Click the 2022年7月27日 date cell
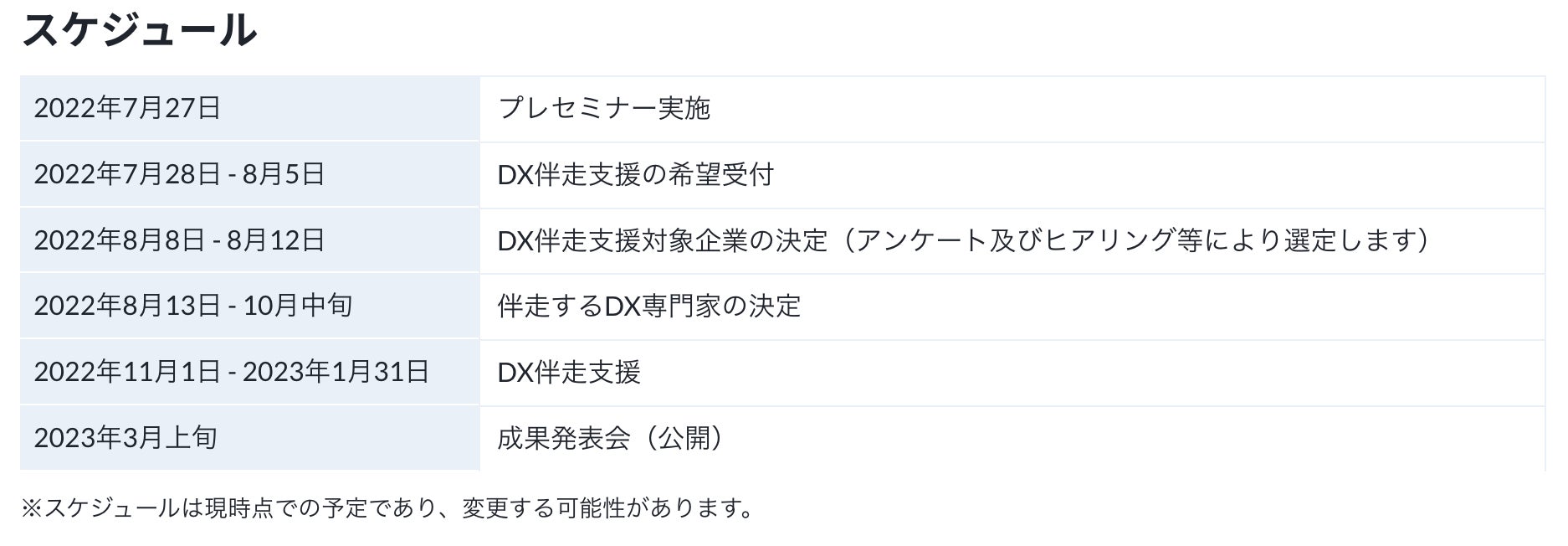 (127, 108)
